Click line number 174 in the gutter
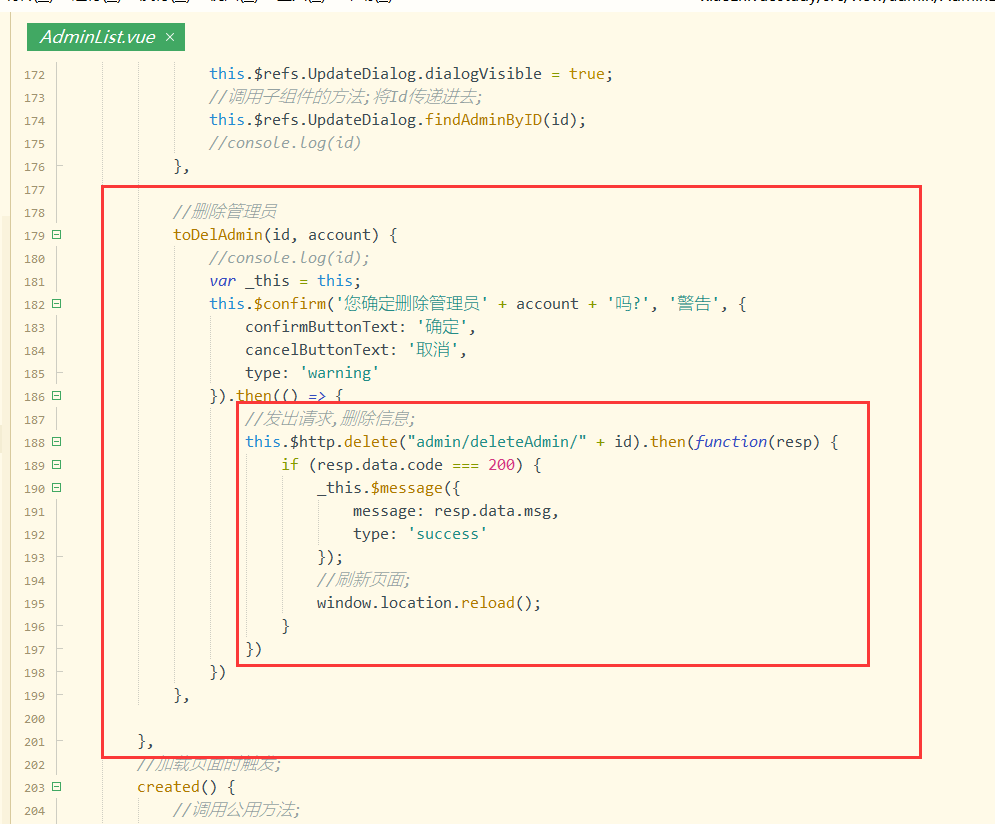The image size is (995, 824). 34,121
